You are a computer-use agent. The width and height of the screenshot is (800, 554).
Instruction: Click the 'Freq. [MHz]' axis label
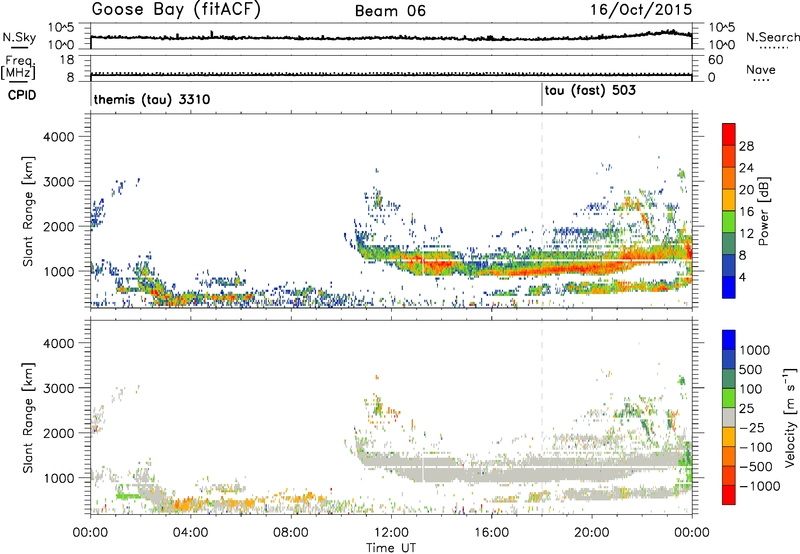point(18,68)
